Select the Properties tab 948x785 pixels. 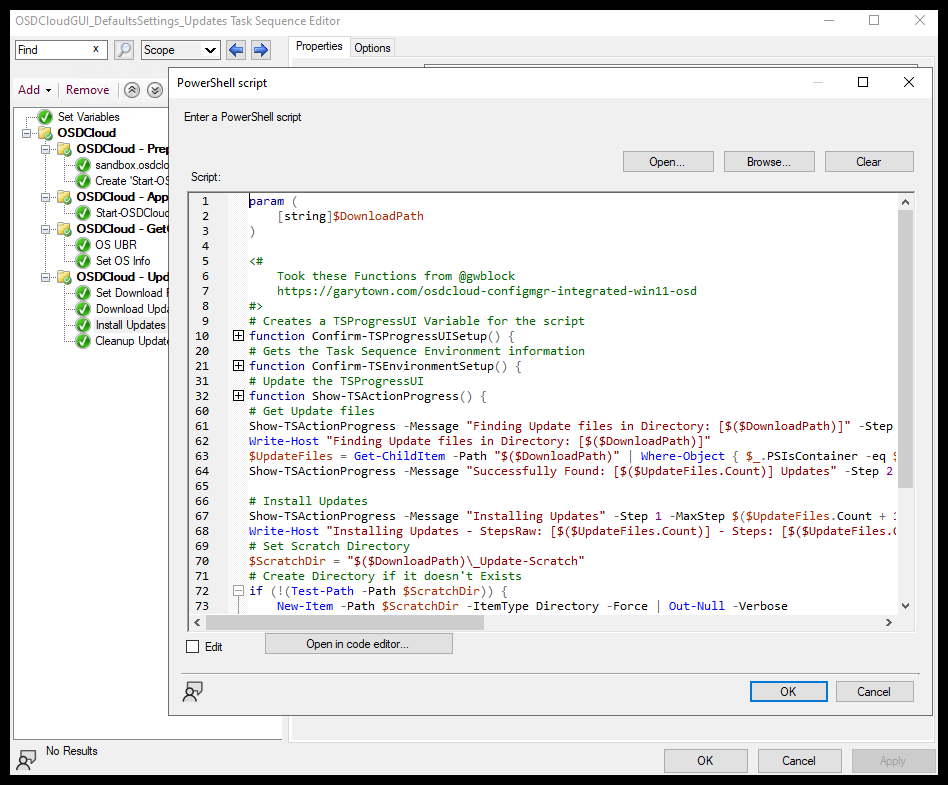[x=318, y=46]
